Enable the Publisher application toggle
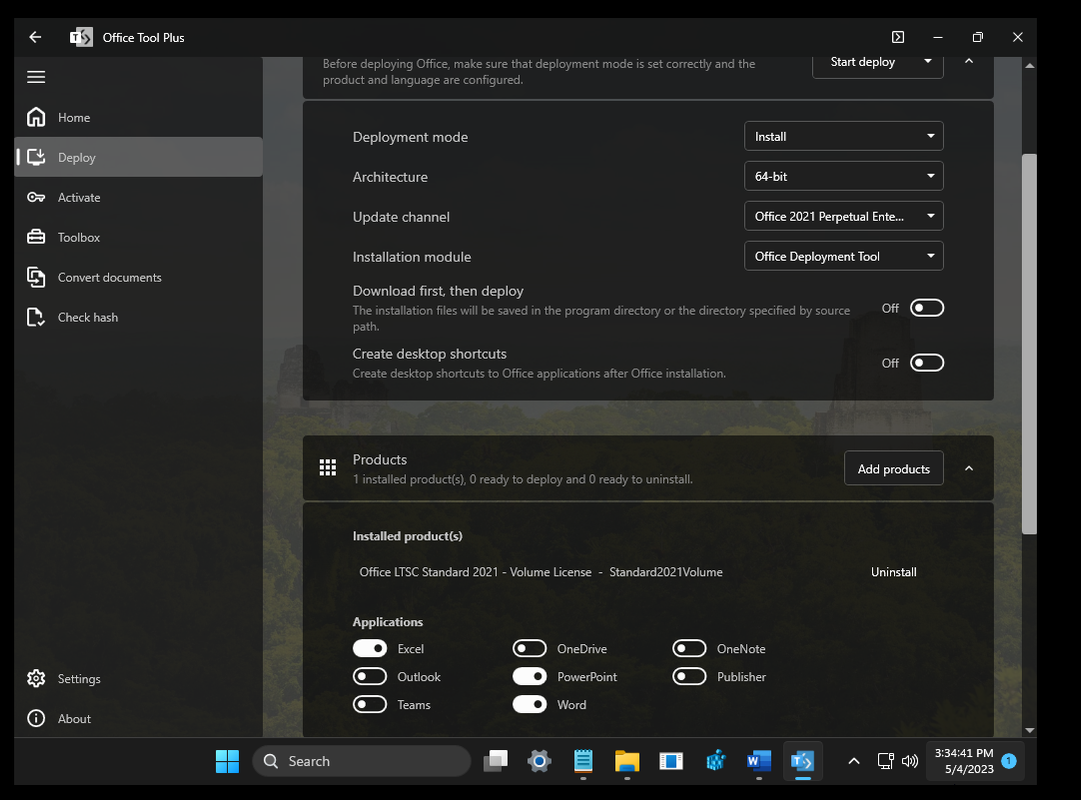This screenshot has width=1081, height=800. point(689,677)
